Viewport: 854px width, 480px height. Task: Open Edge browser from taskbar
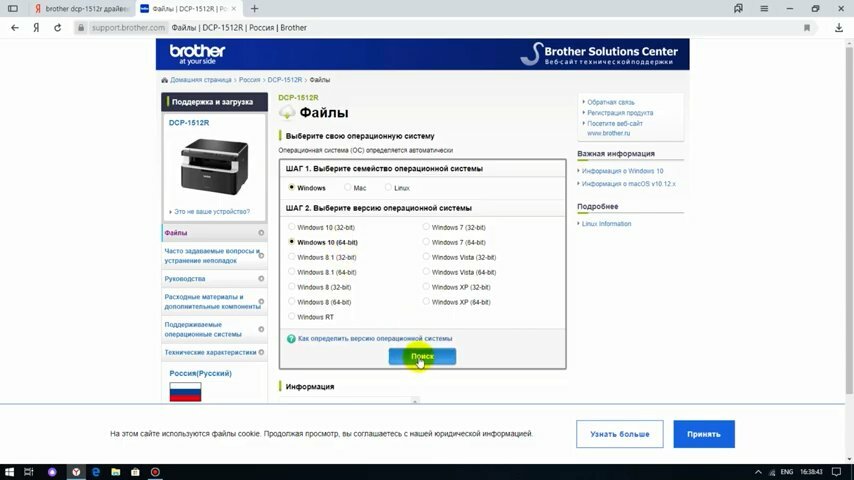(96, 472)
